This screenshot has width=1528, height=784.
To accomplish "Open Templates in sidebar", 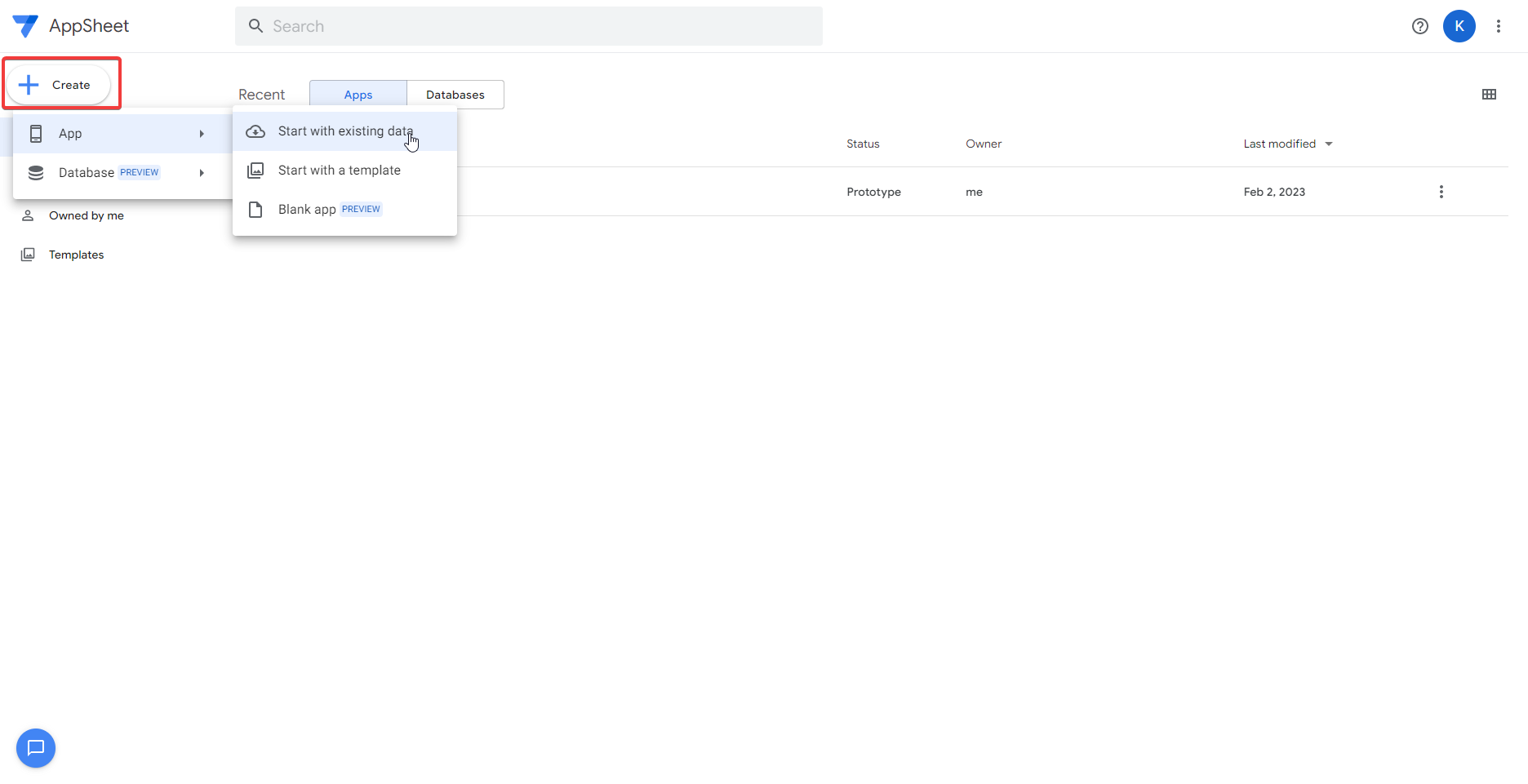I will click(77, 255).
